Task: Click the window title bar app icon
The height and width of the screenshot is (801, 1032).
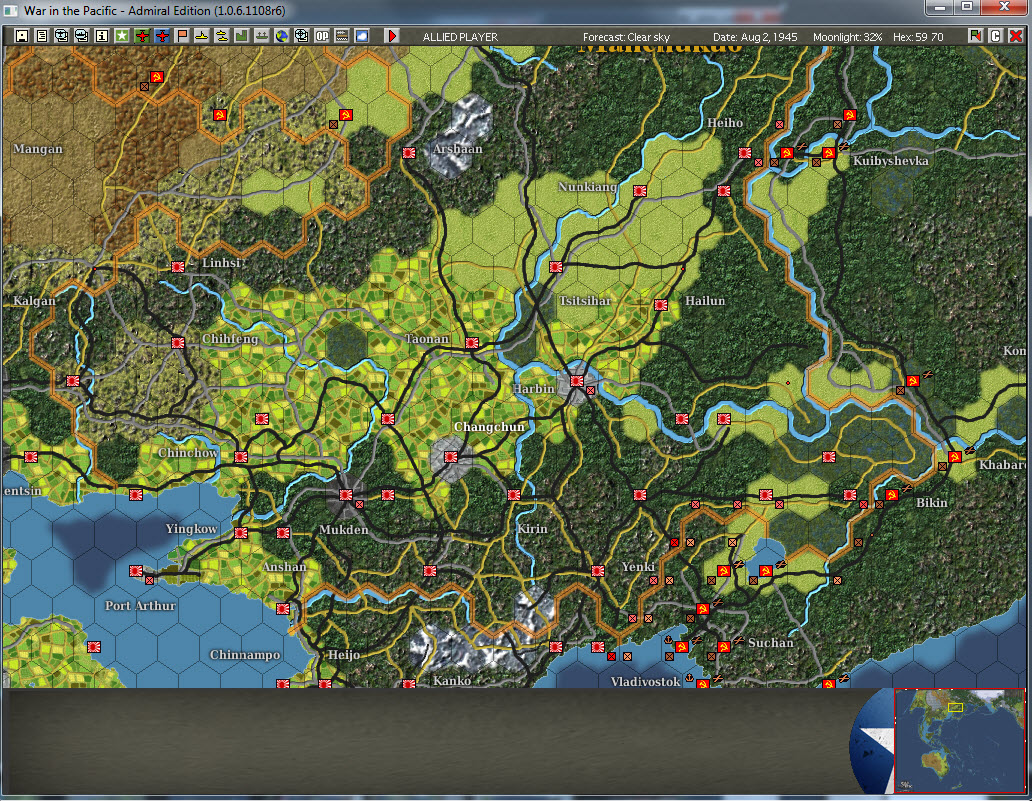Action: click(11, 11)
